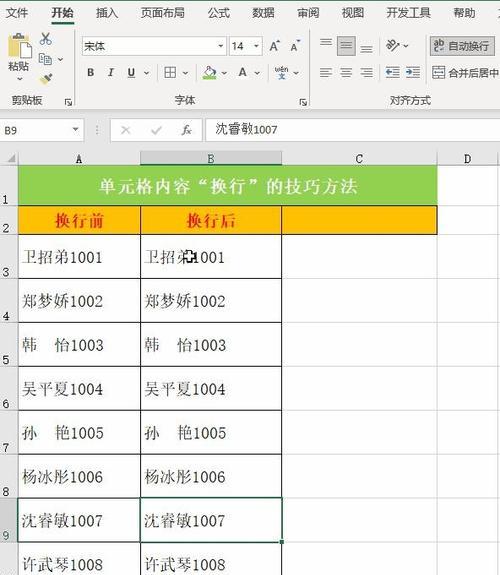Expand the underline style arrow
This screenshot has width=500, height=575.
coord(146,73)
